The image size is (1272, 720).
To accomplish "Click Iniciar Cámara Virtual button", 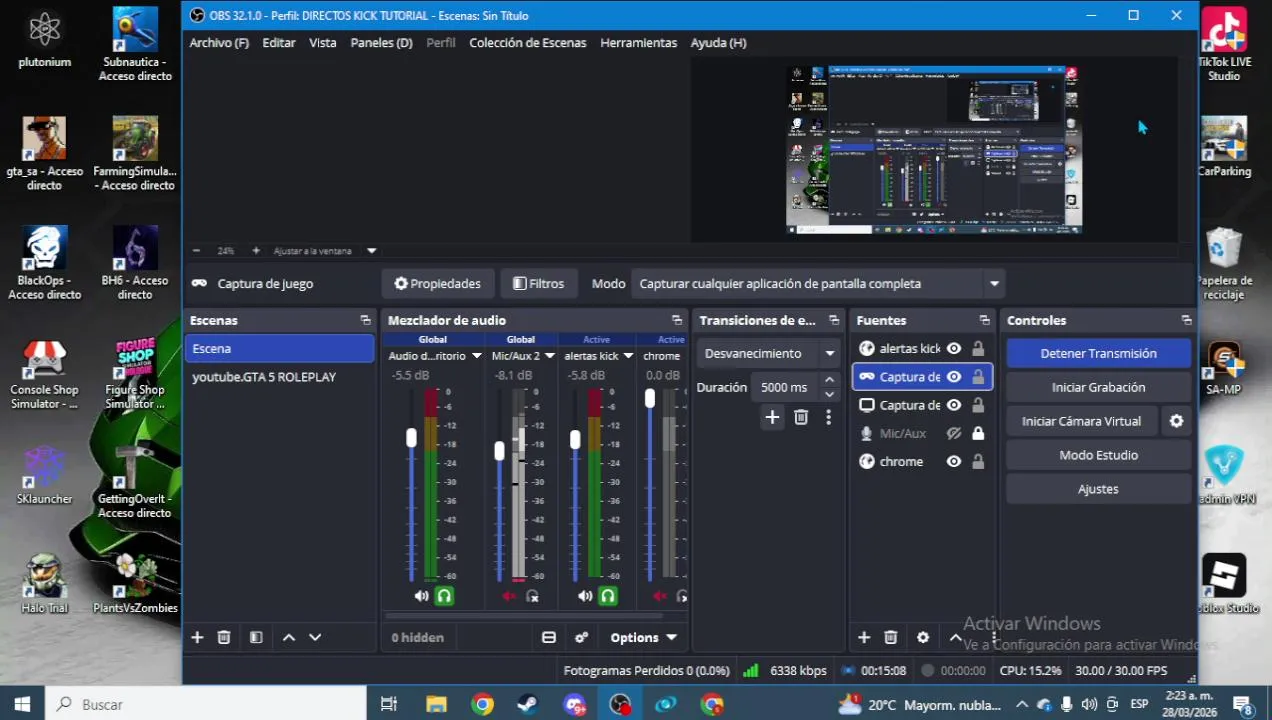I will [x=1081, y=421].
